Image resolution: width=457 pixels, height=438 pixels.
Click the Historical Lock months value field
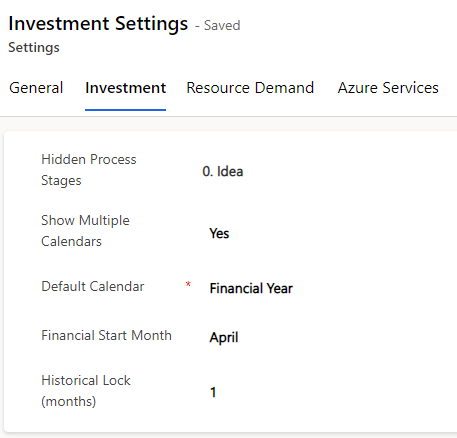click(x=213, y=392)
